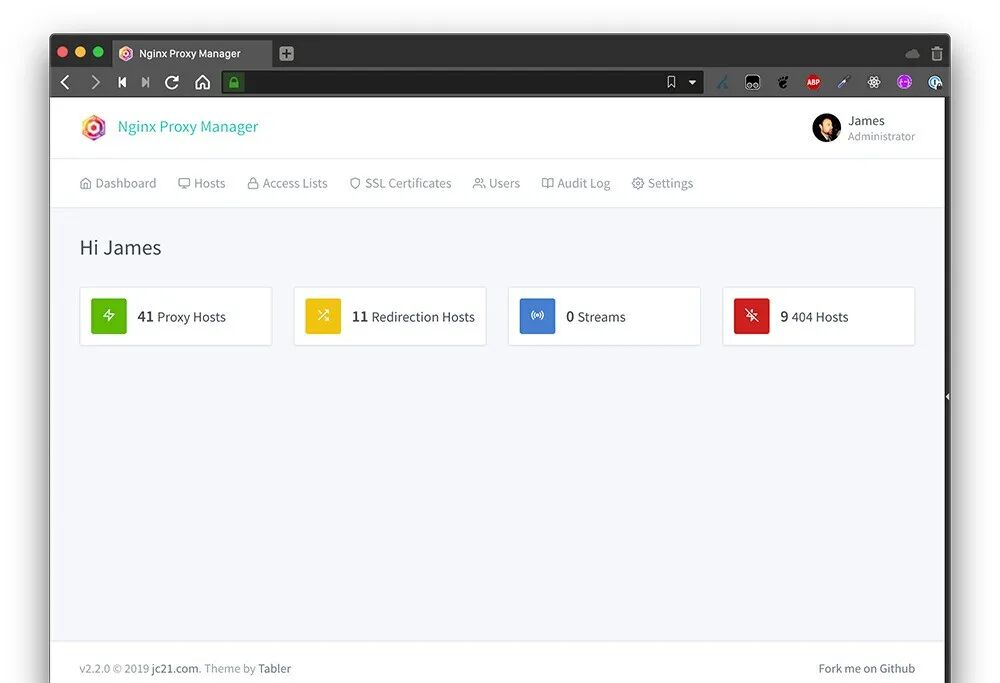Click the Nginx Proxy Manager logo
The image size is (1000, 683).
94,128
